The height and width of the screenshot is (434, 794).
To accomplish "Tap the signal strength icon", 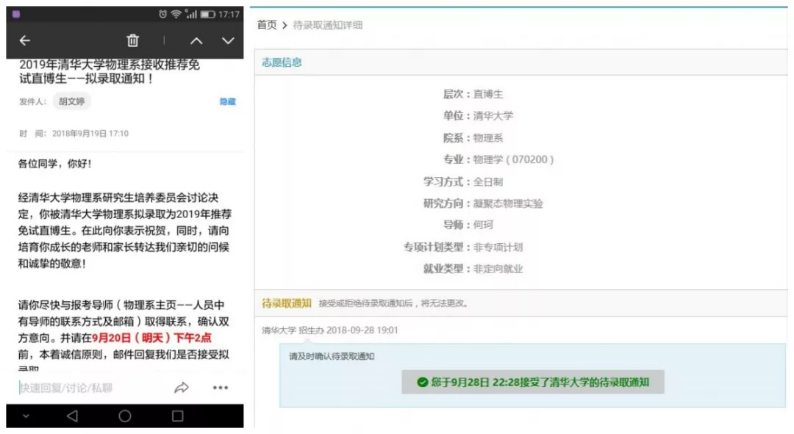I will pos(191,14).
